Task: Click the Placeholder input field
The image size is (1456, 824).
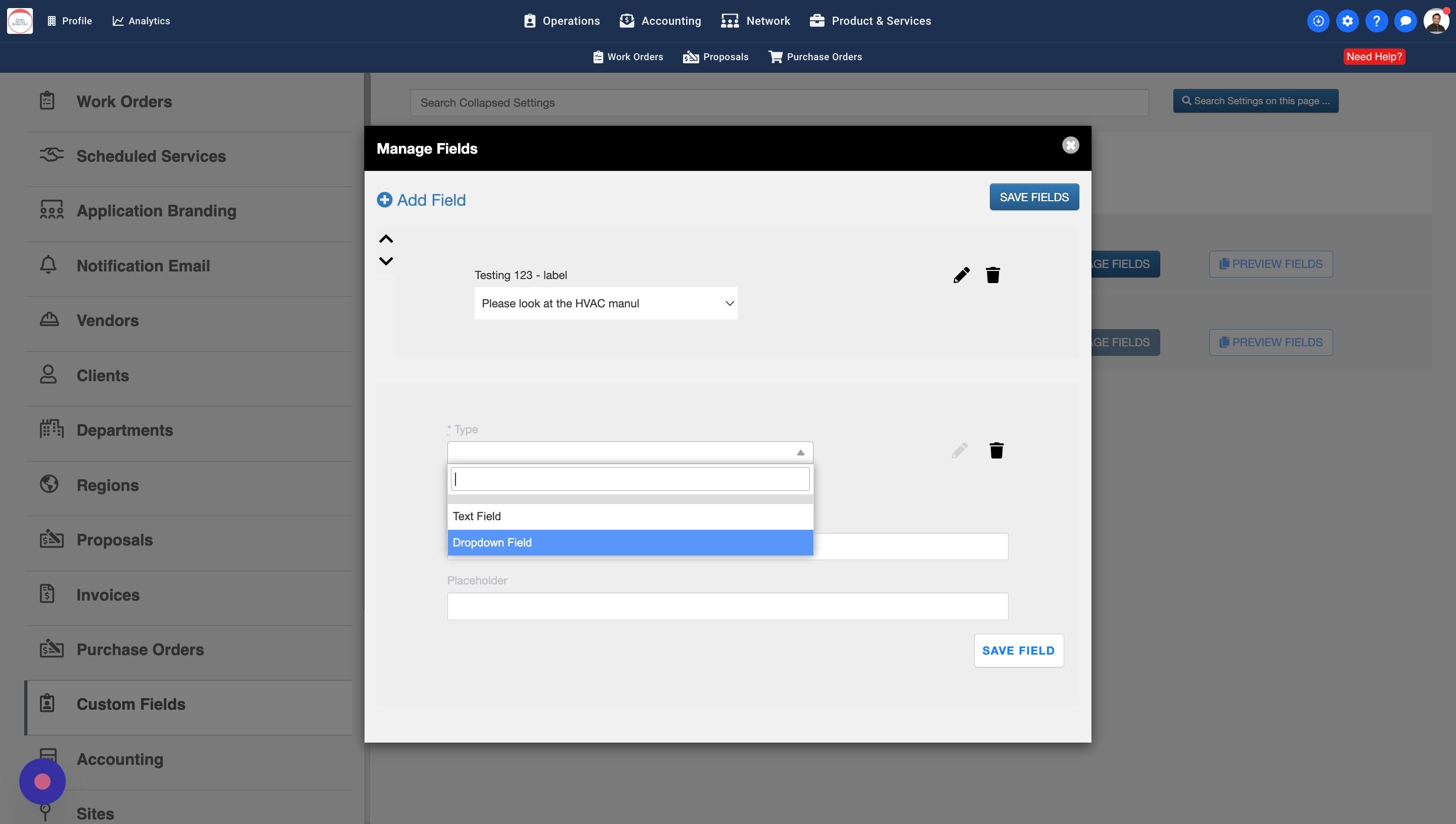Action: (x=727, y=606)
